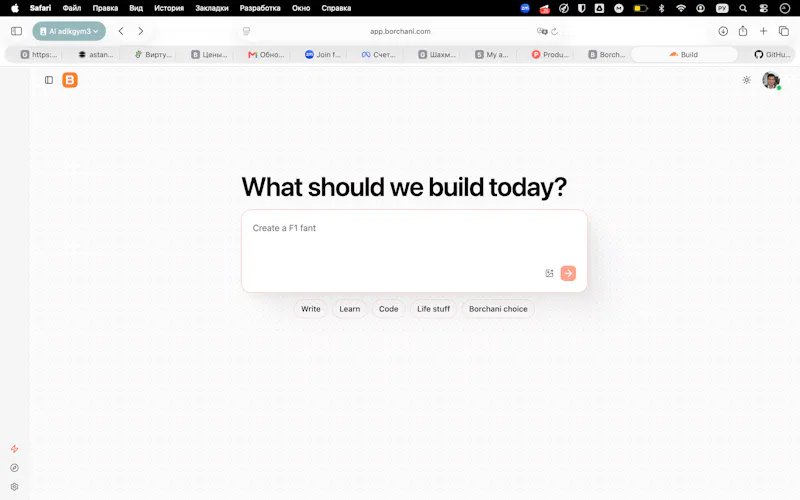Open the Safari menu

pos(40,8)
